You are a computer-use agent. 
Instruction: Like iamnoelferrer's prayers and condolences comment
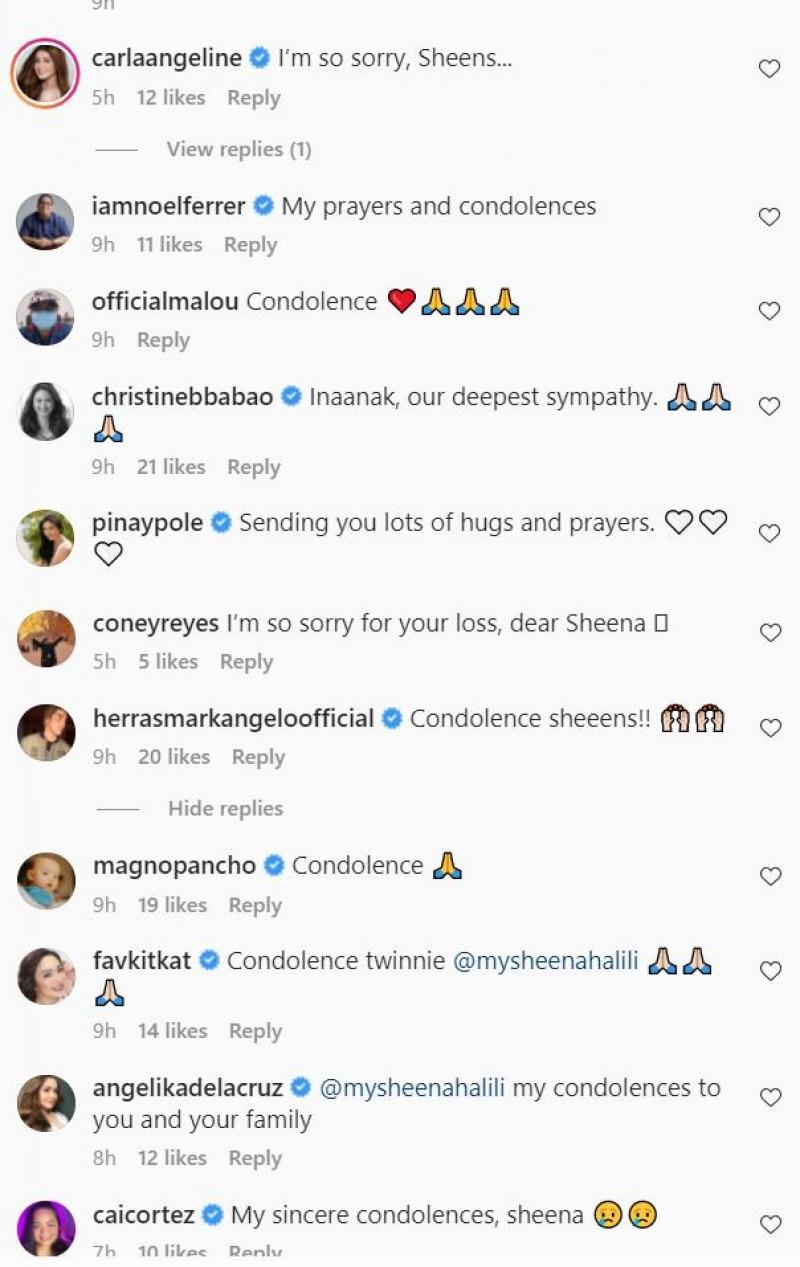point(768,217)
